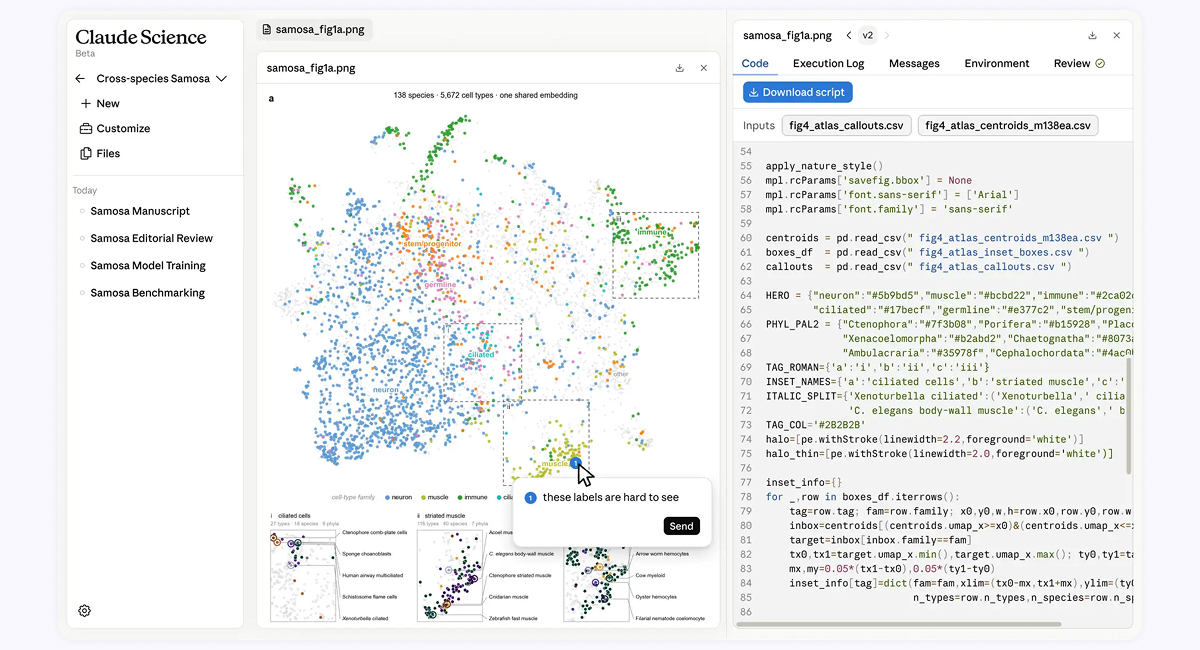The width and height of the screenshot is (1200, 650).
Task: Click the Inputs label in code panel
Action: (759, 126)
